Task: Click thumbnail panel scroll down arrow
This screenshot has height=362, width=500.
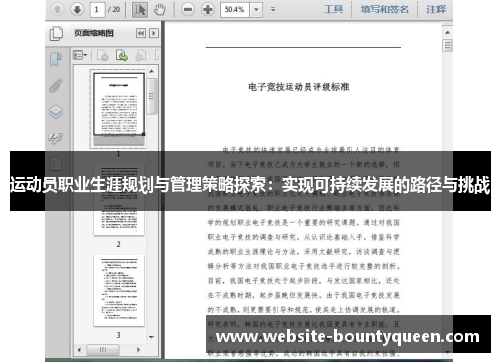Action: click(151, 337)
